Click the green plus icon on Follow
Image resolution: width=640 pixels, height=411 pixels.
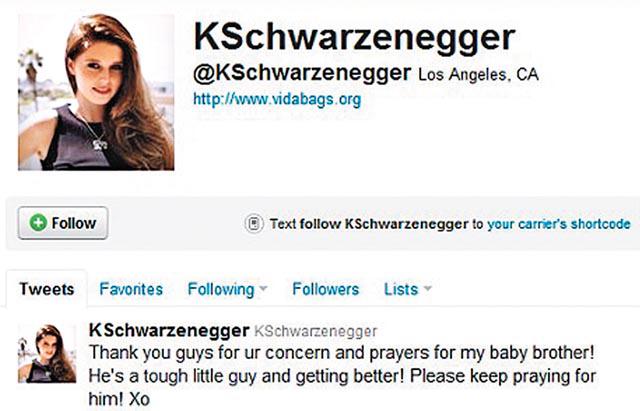(38, 223)
